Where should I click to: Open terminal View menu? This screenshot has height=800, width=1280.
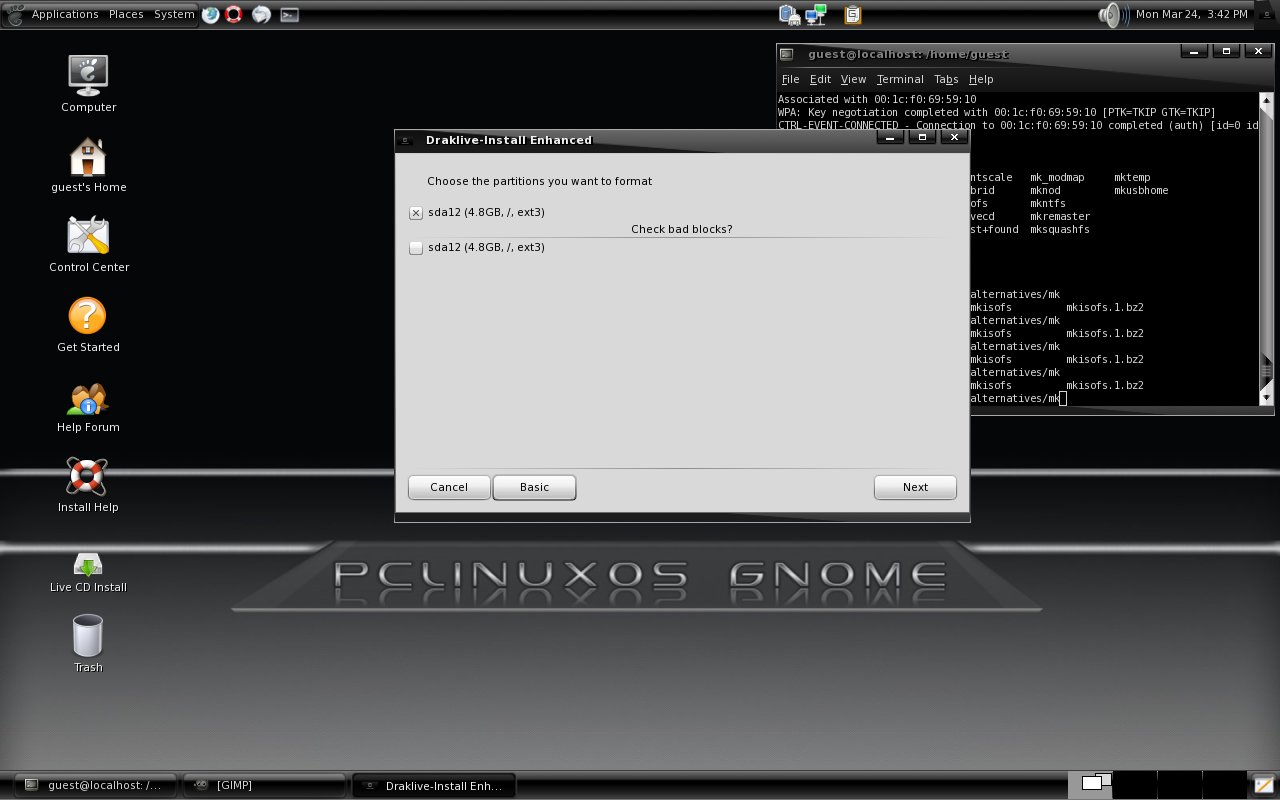click(853, 79)
